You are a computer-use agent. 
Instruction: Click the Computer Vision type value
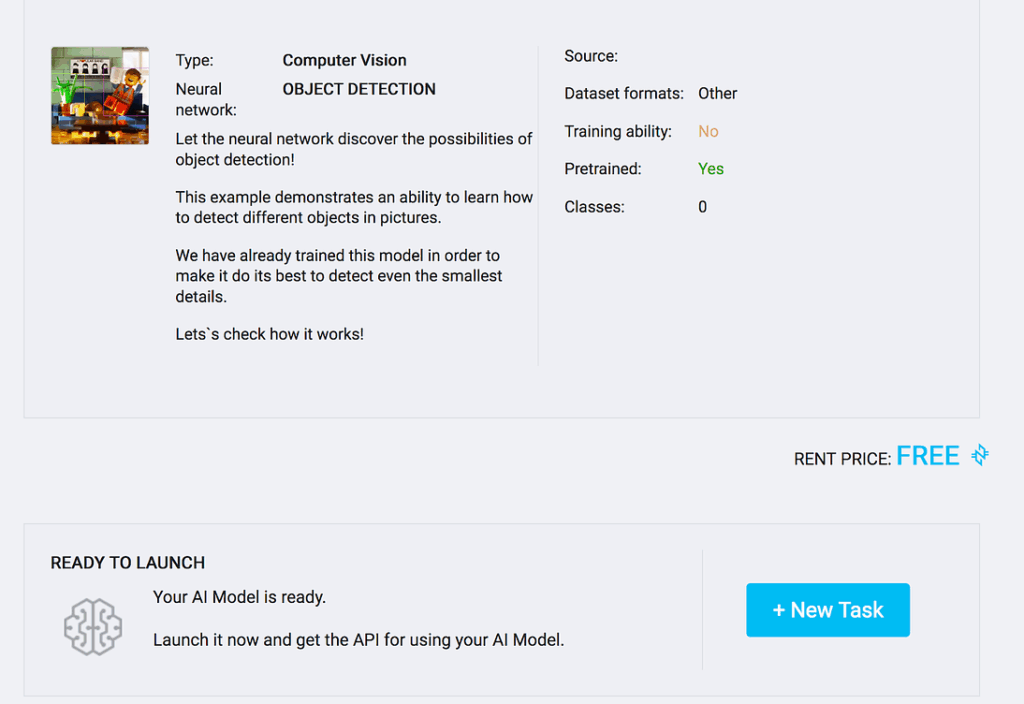point(344,60)
